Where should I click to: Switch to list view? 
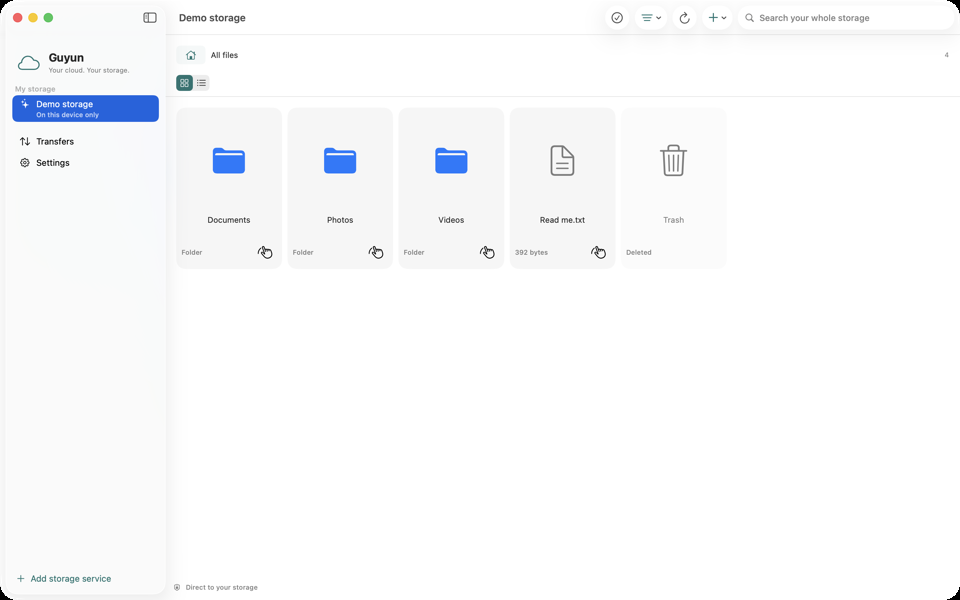(x=201, y=83)
